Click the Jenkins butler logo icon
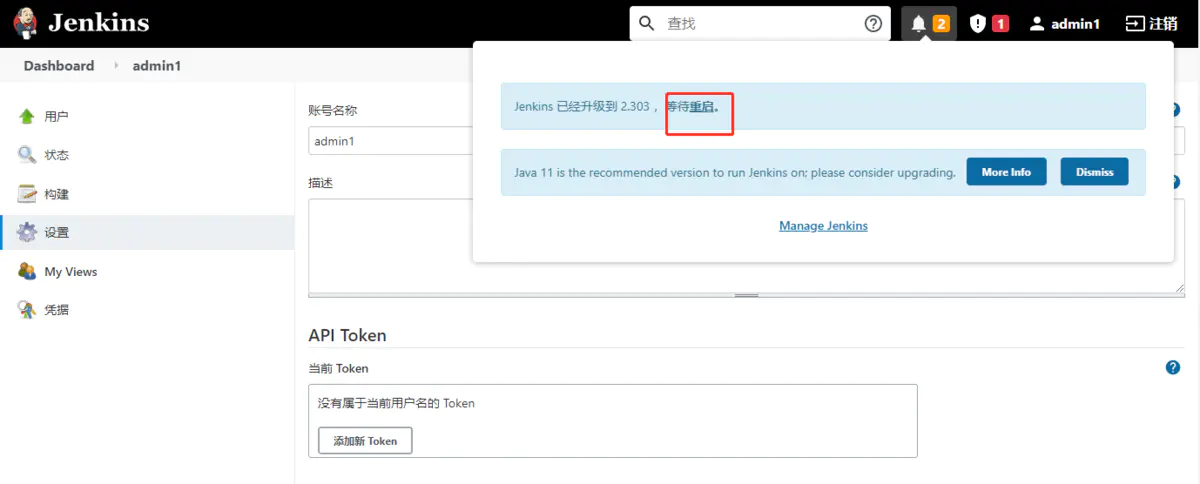 [27, 23]
